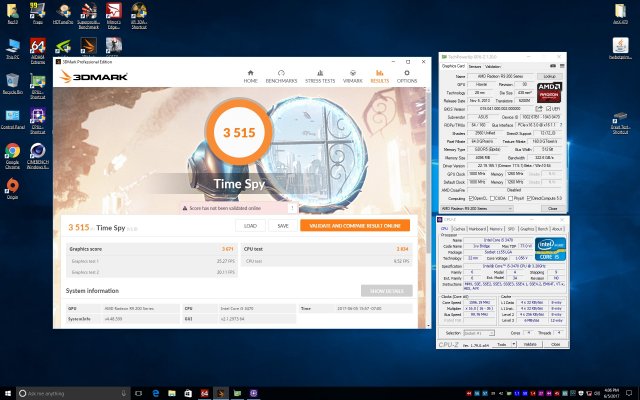
Task: Click the Close button in GPU-Z
Action: (552, 209)
